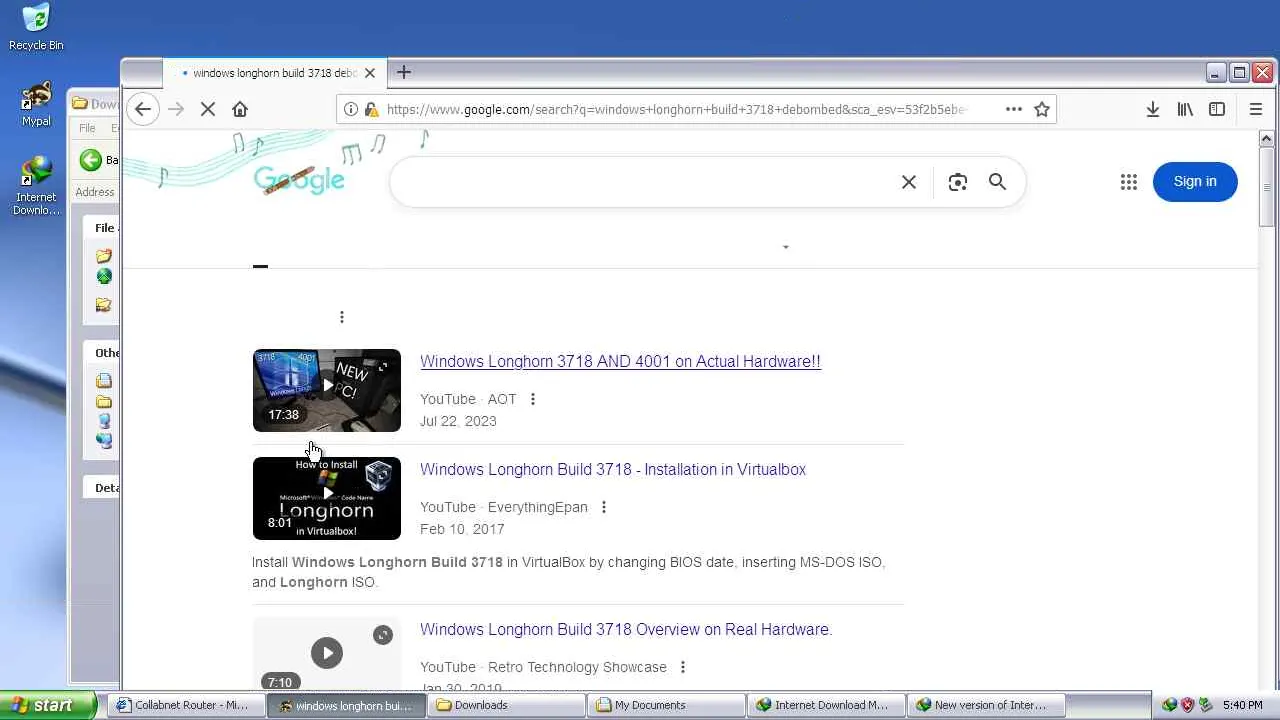
Task: Click the 'Jul 22, 2023' date text
Action: [458, 421]
